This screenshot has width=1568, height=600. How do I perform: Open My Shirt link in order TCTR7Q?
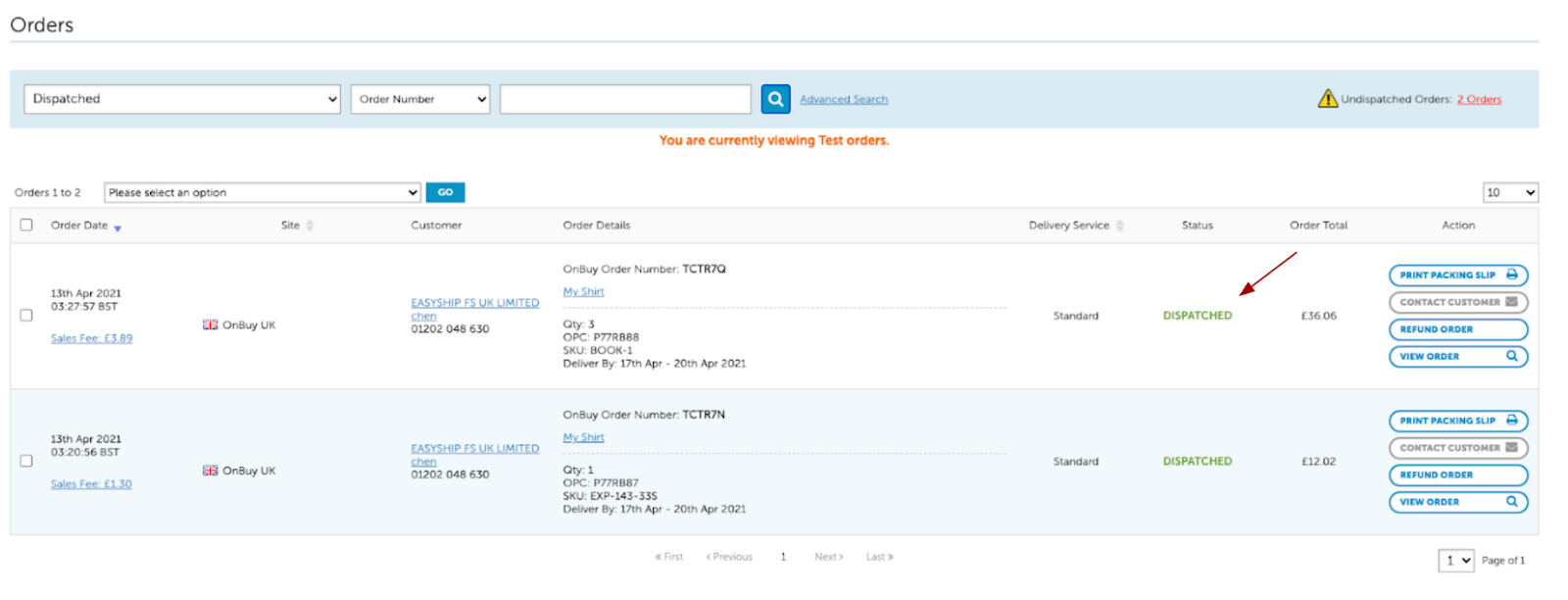583,292
